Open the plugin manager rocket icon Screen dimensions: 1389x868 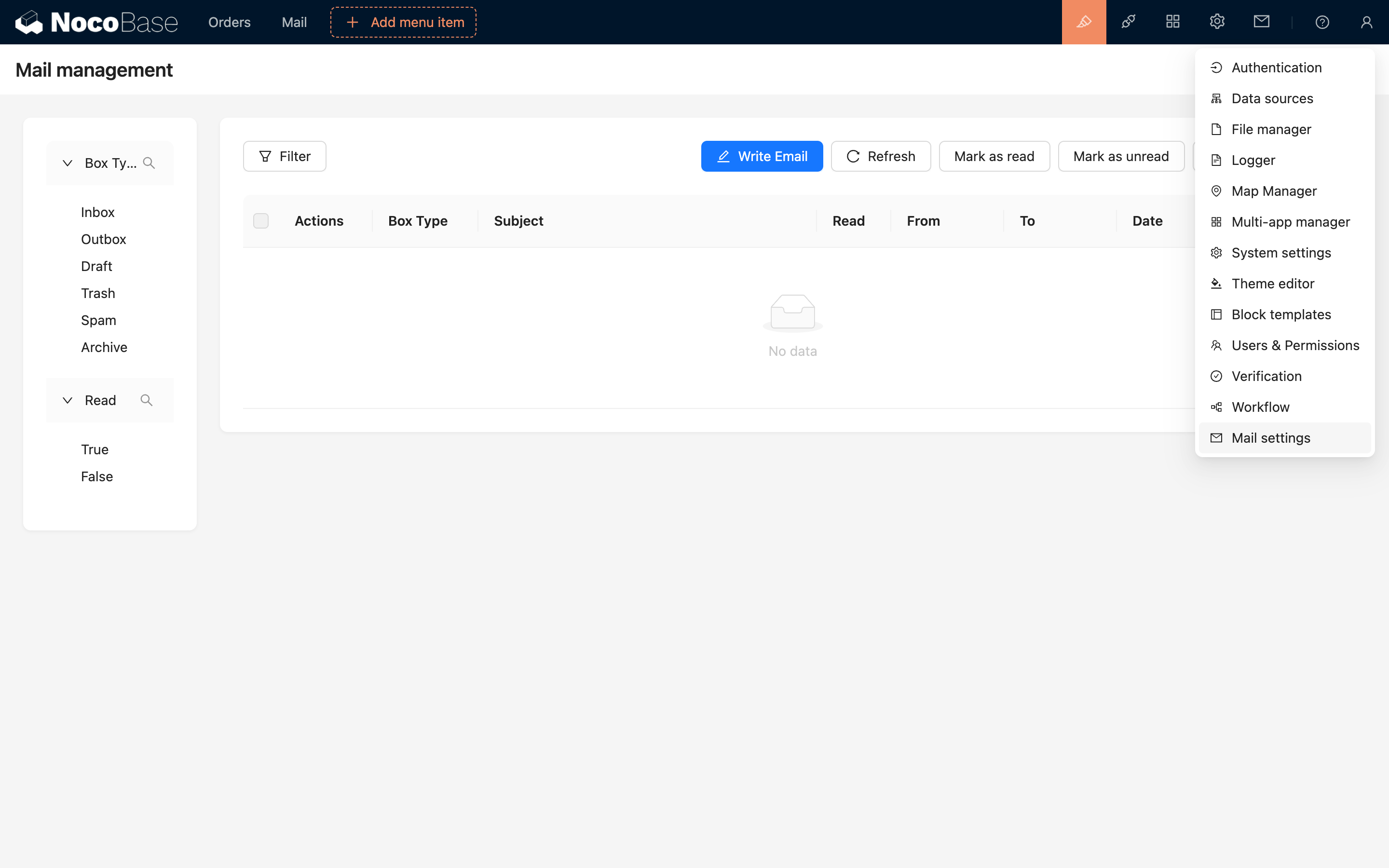click(1128, 22)
